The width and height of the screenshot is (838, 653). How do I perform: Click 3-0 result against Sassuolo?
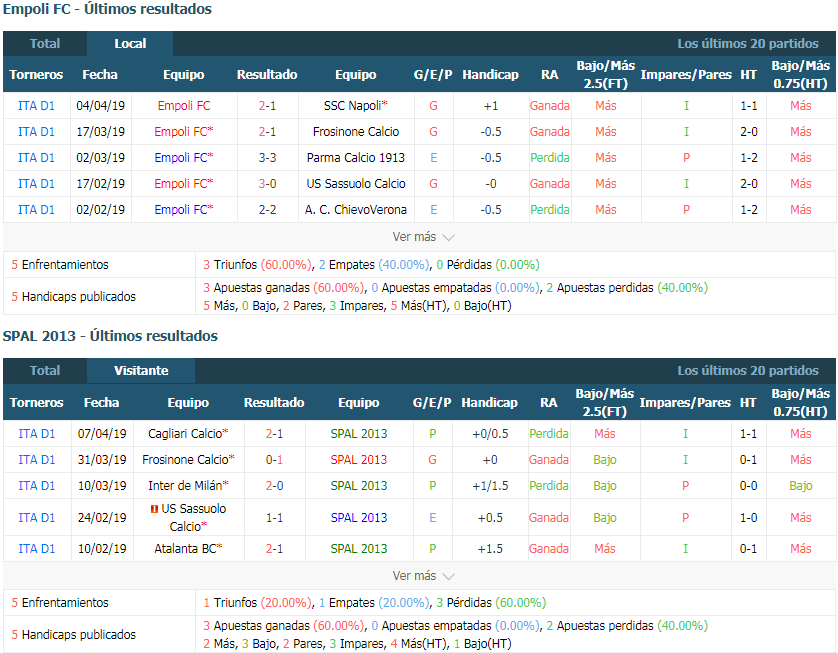[x=267, y=184]
